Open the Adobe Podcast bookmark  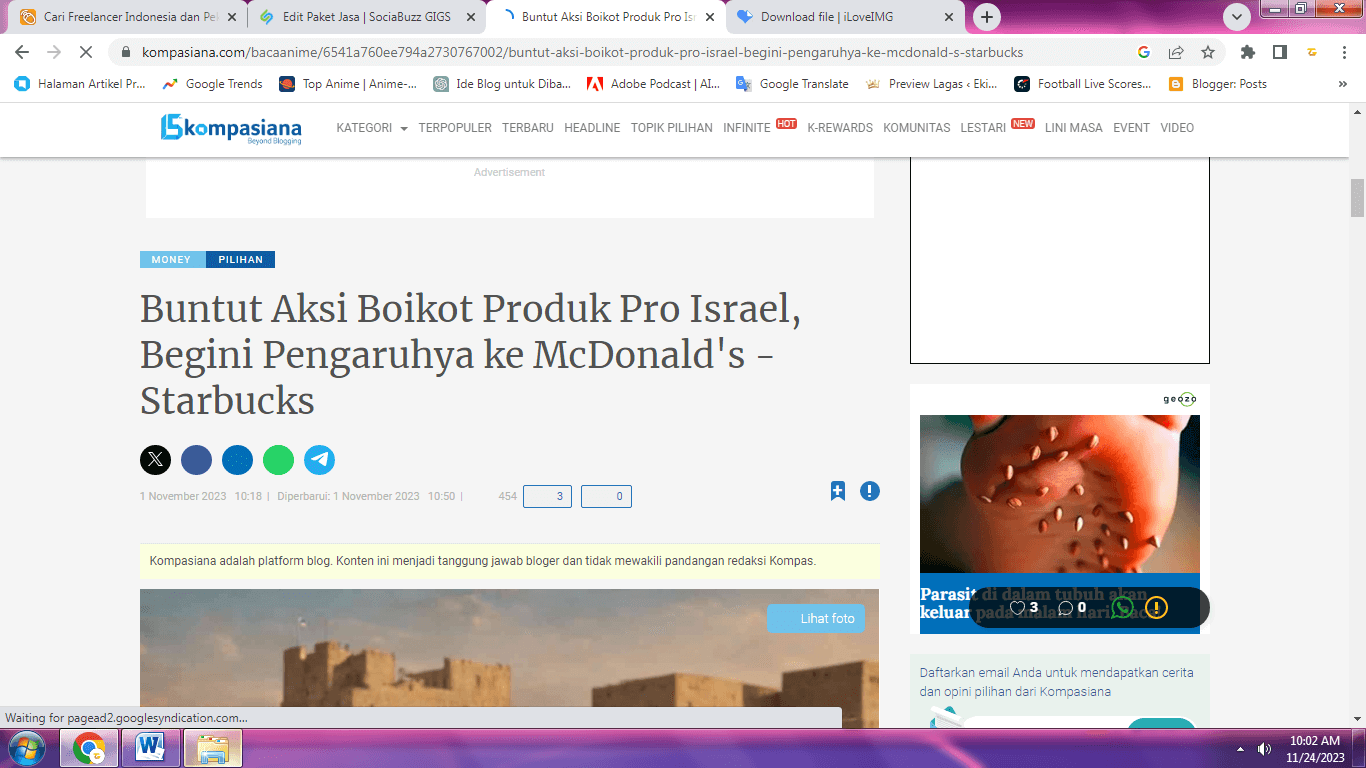pos(653,84)
